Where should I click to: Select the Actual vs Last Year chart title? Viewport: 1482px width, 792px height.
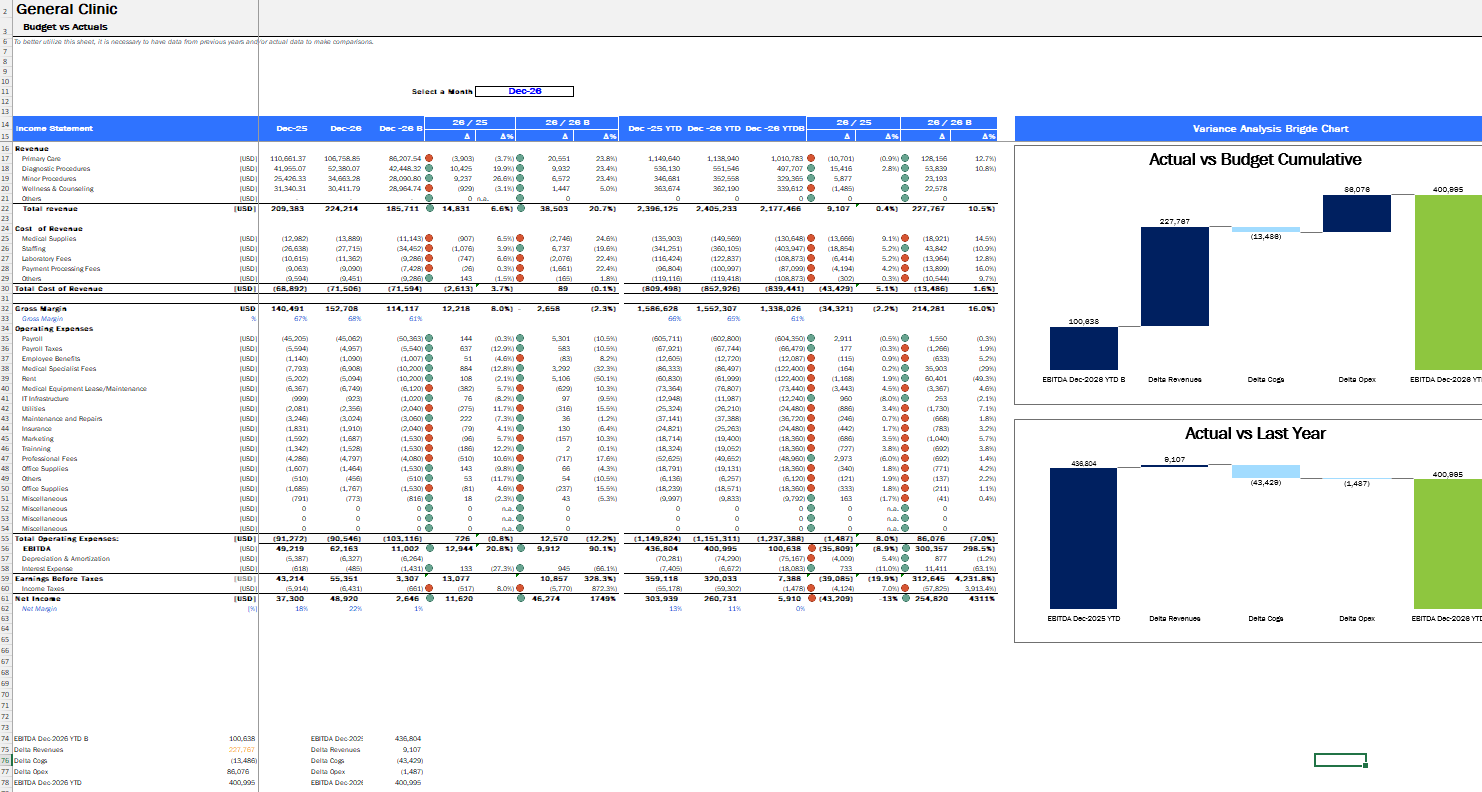point(1254,433)
